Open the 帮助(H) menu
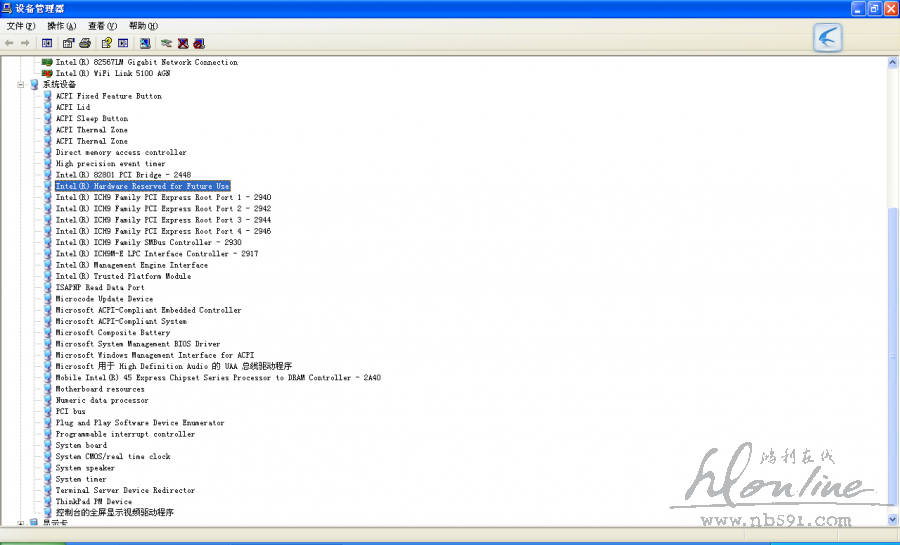The height and width of the screenshot is (545, 900). pyautogui.click(x=143, y=26)
